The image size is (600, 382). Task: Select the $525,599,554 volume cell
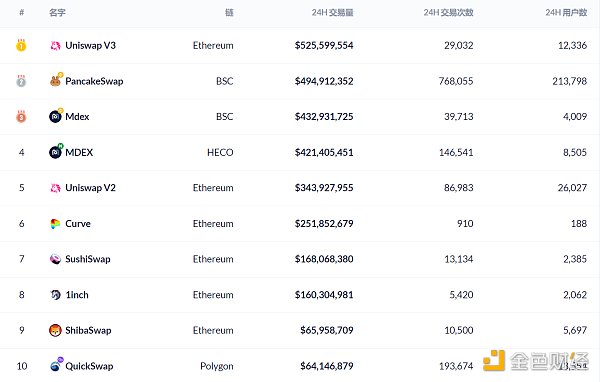point(324,46)
